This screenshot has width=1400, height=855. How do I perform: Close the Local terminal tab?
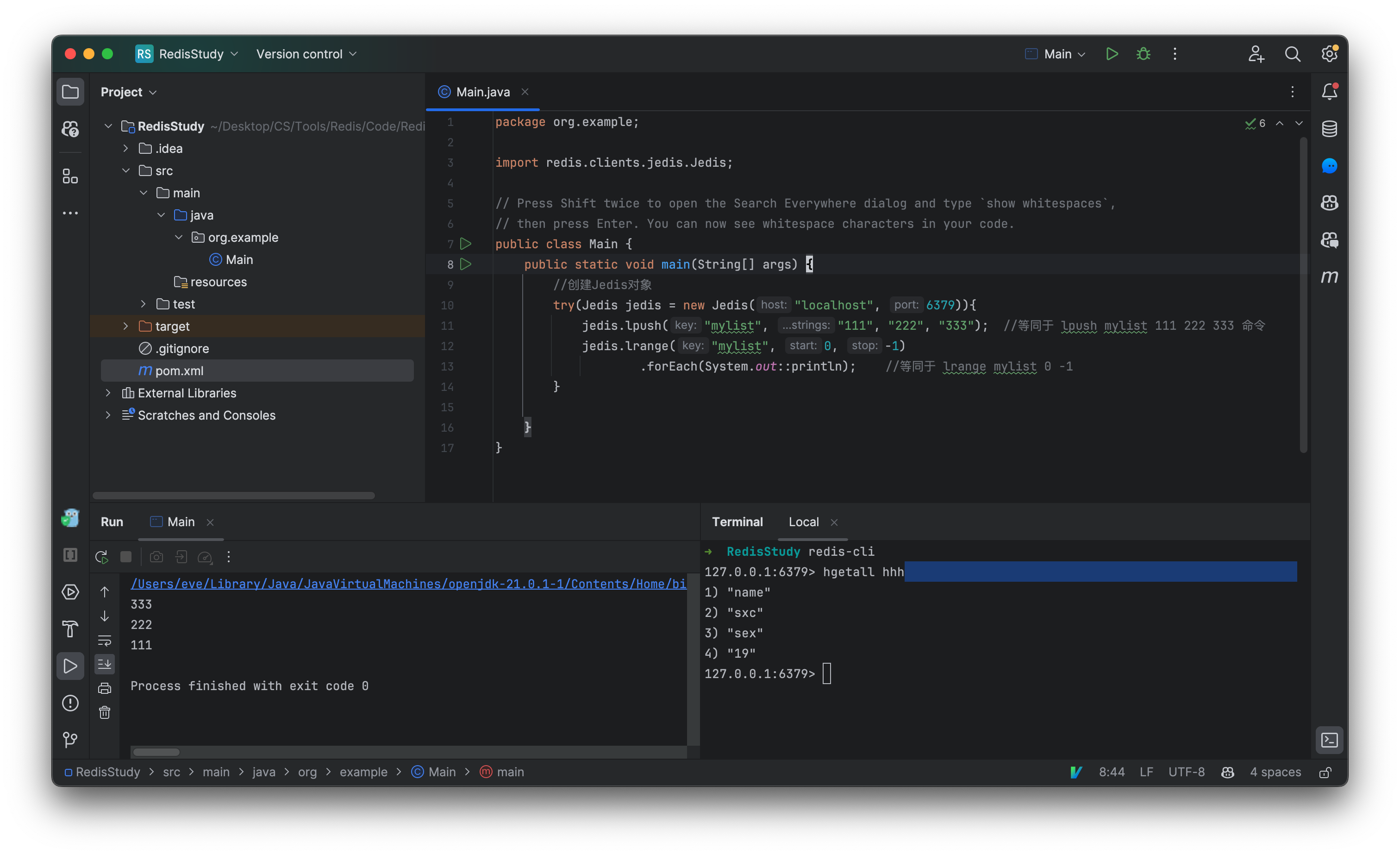834,522
